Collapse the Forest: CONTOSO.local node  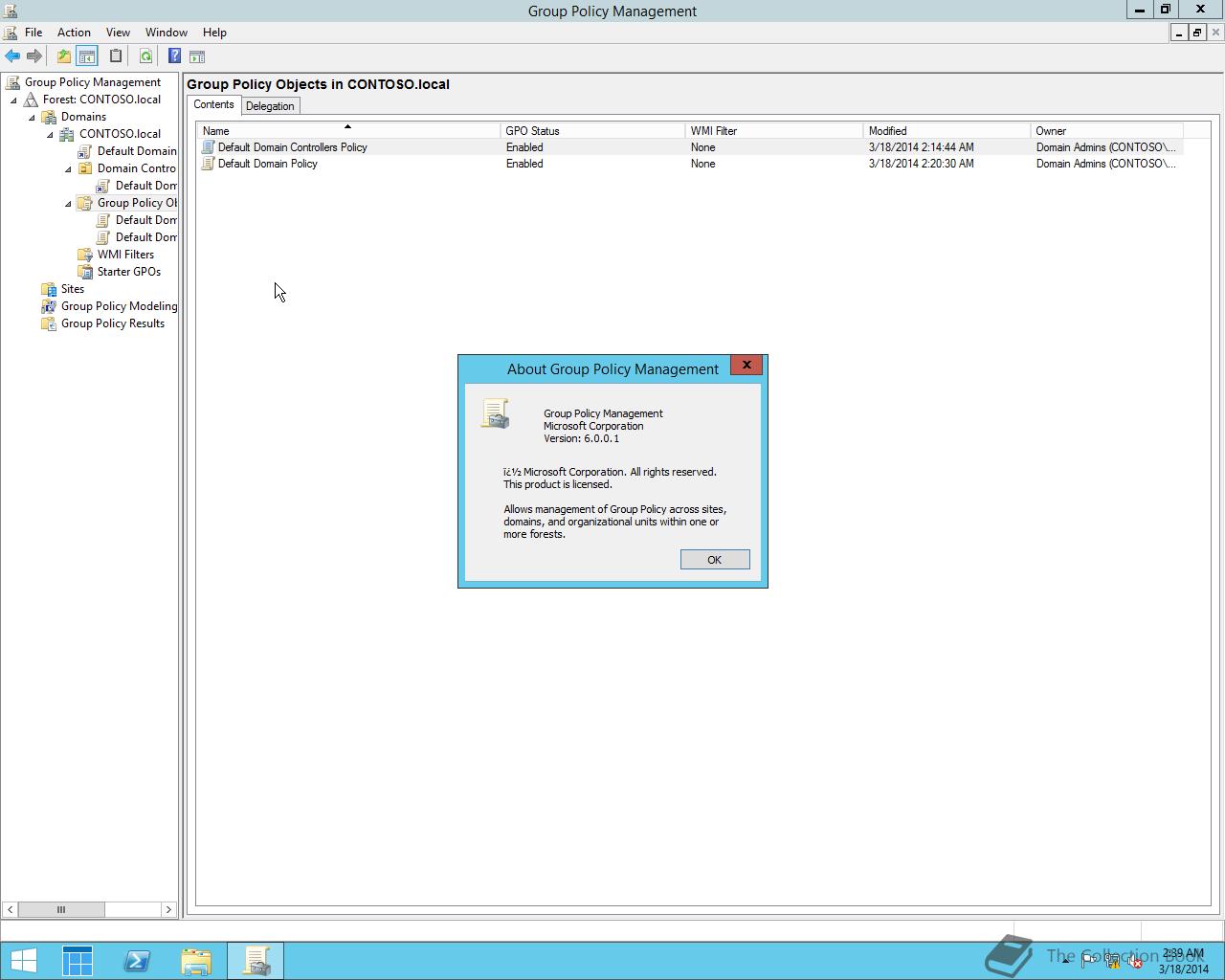pyautogui.click(x=13, y=100)
